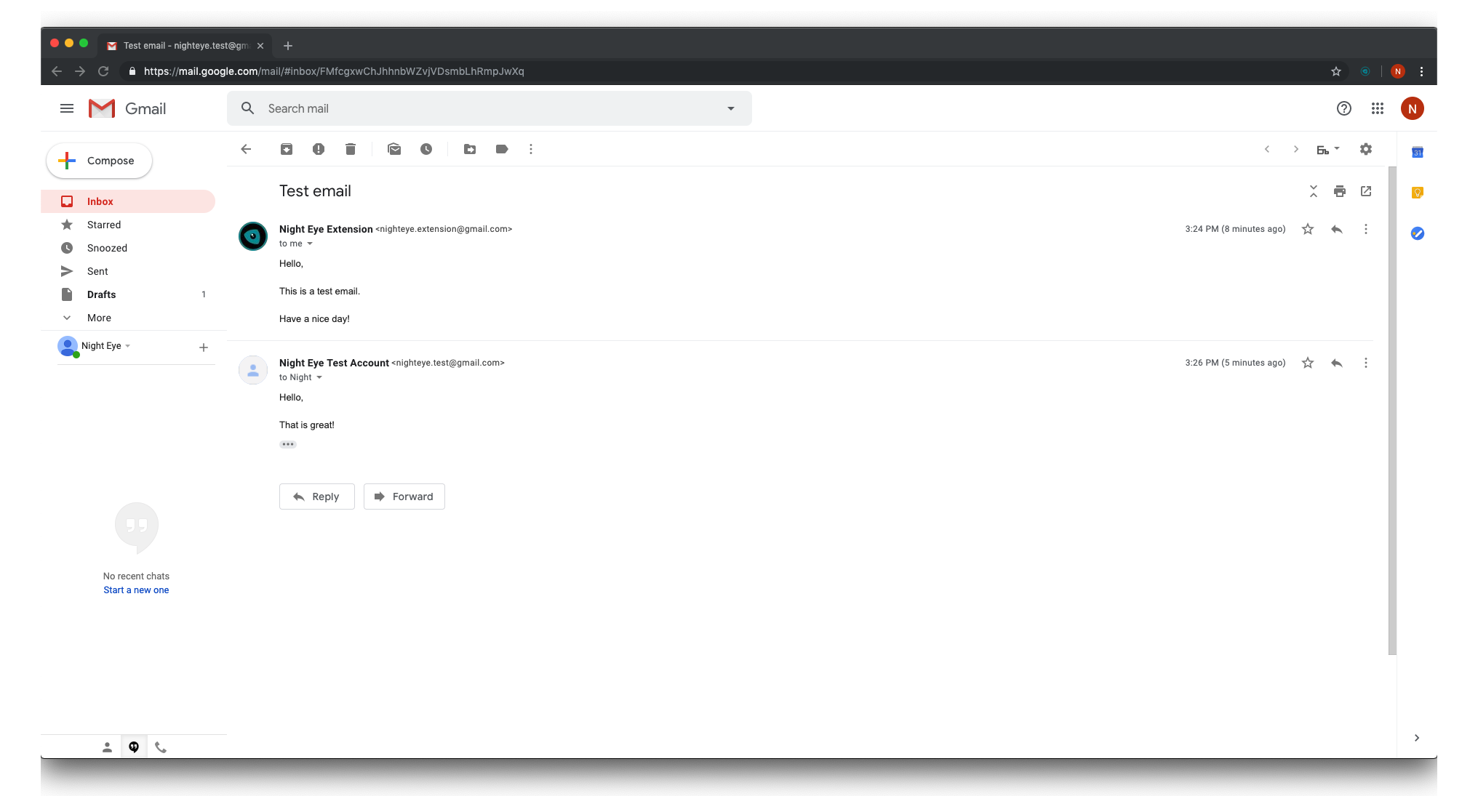The width and height of the screenshot is (1478, 812).
Task: Click the Archive icon for this email
Action: (287, 149)
